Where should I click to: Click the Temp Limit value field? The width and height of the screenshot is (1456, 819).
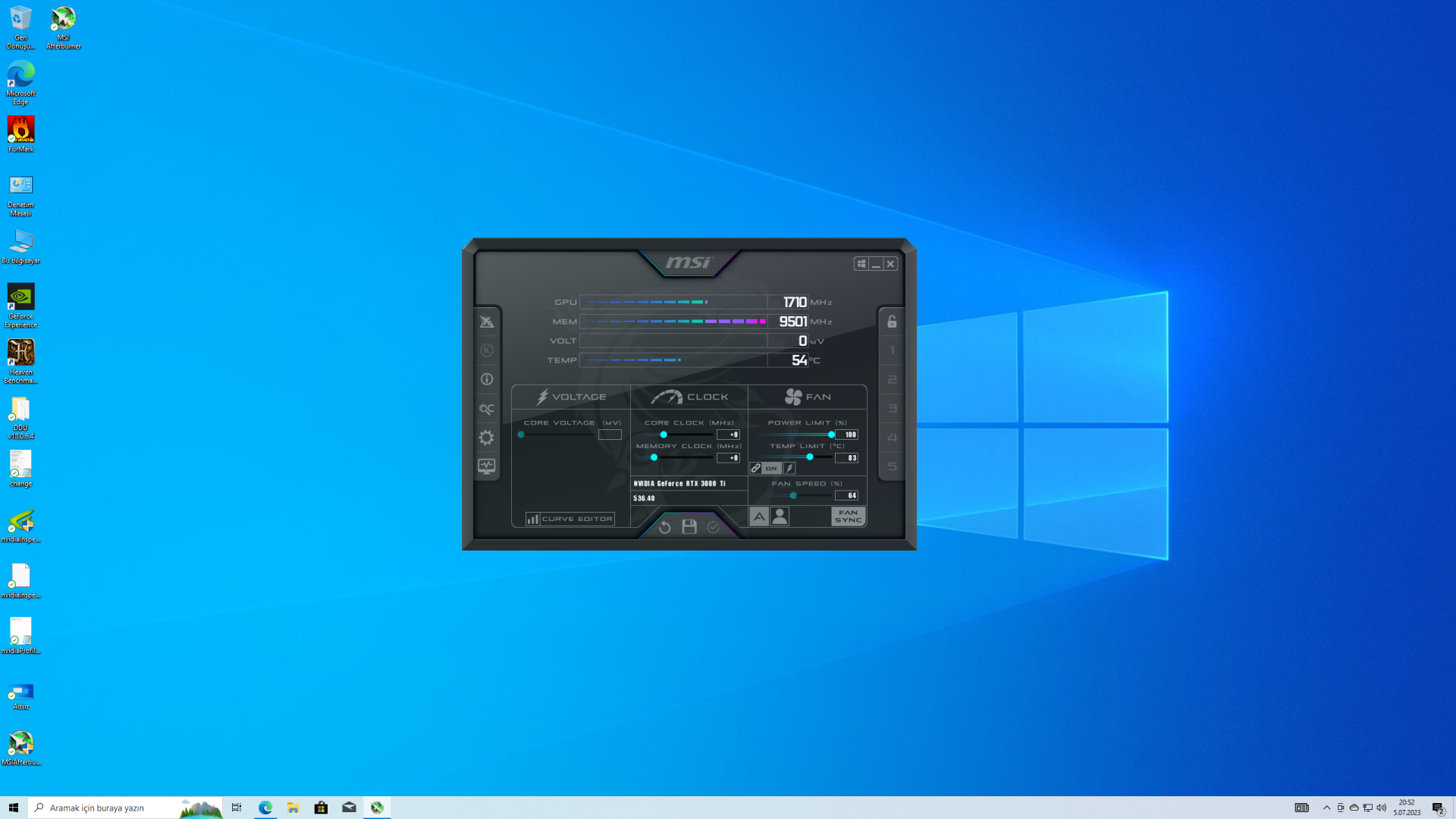(x=846, y=458)
